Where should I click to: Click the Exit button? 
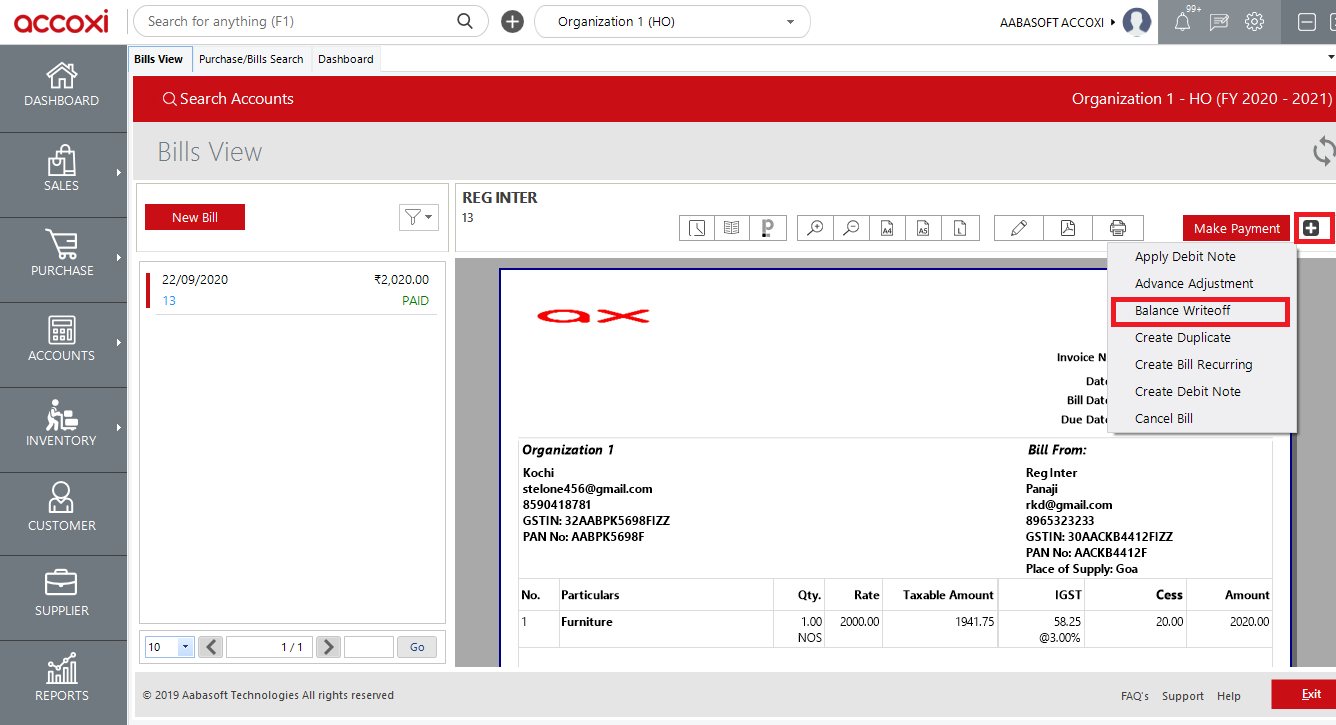click(1303, 694)
